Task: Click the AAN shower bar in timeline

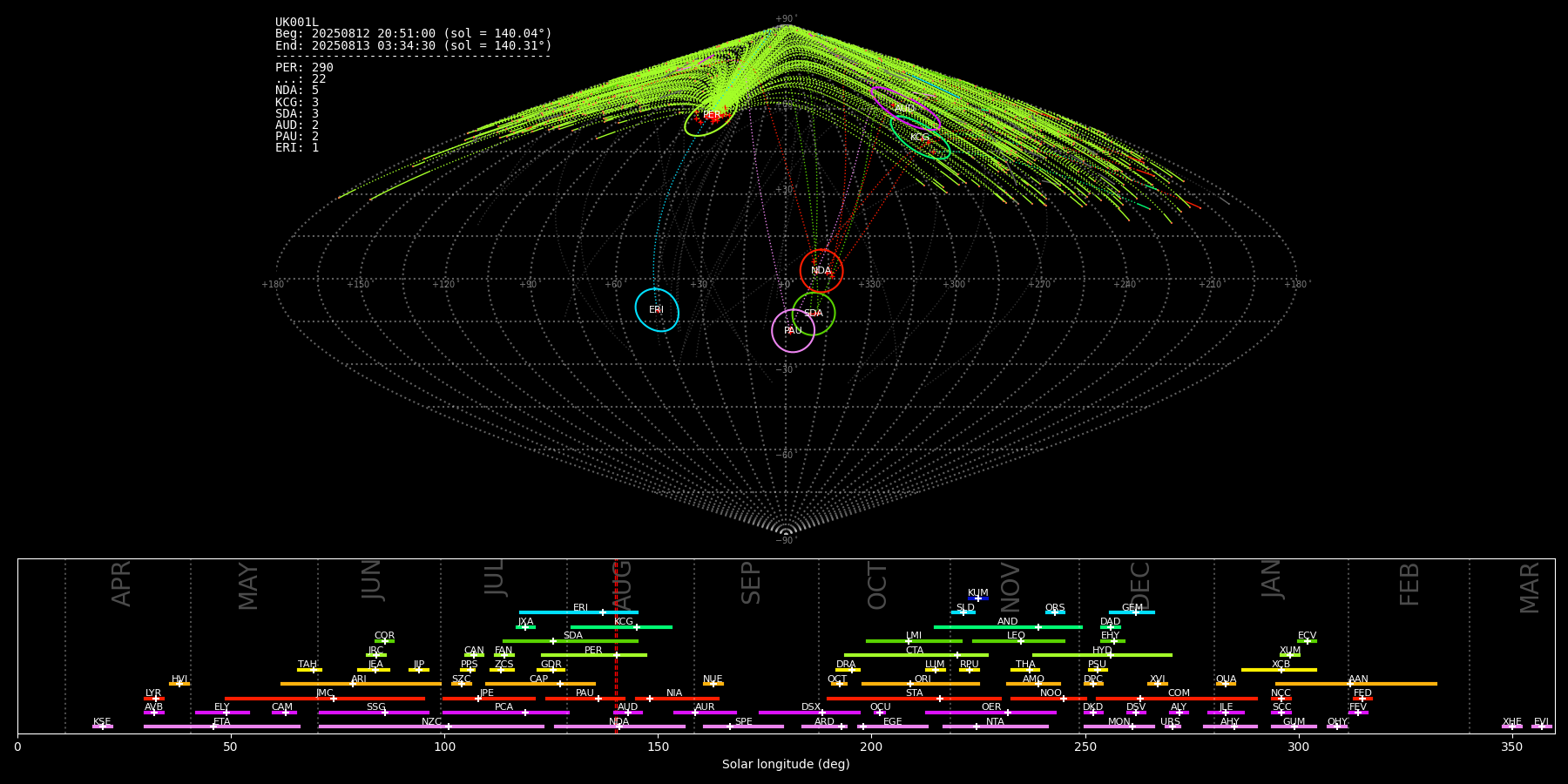Action: pos(1356,684)
